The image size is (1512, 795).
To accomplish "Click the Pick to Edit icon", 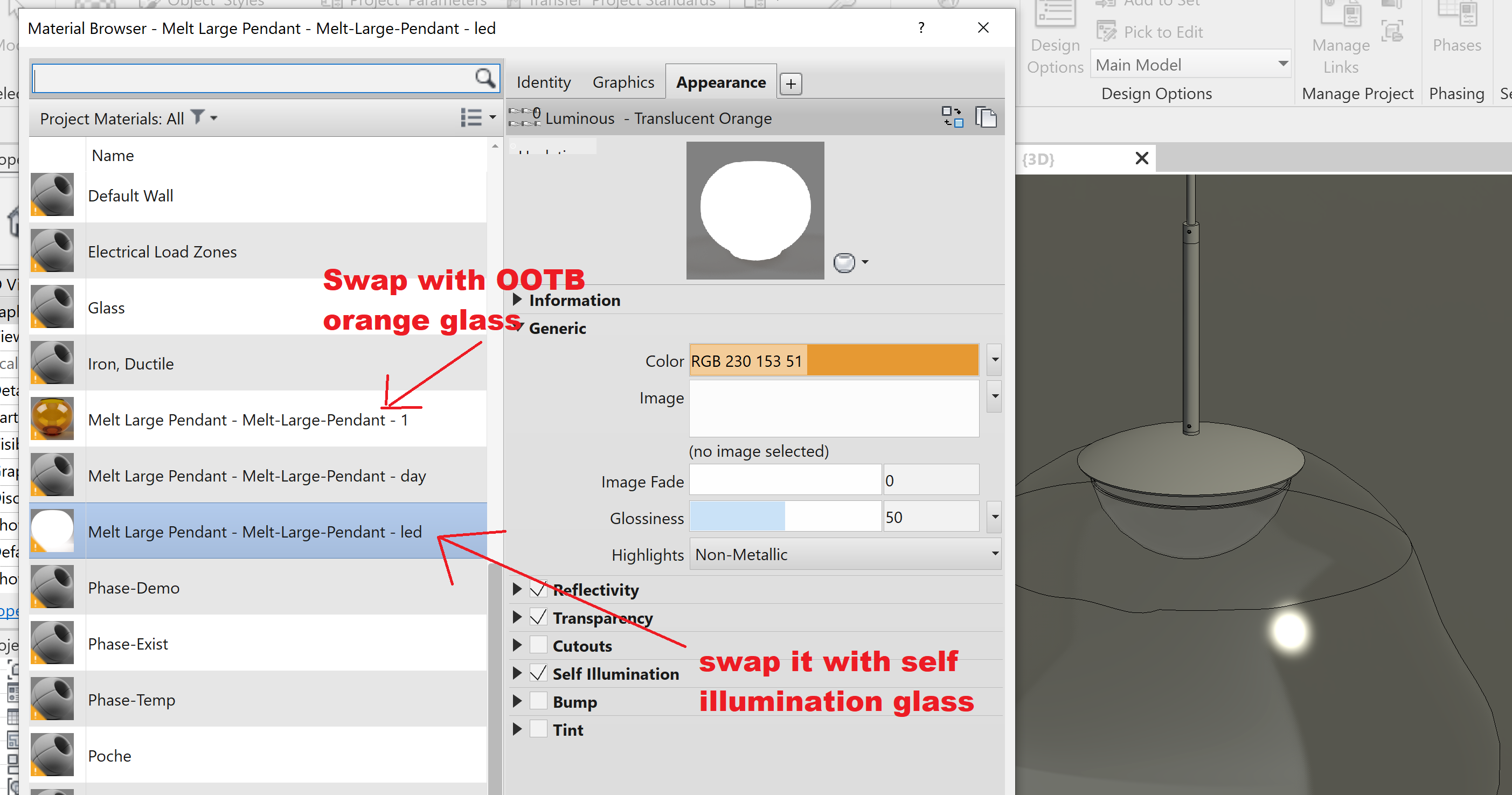I will 1107,31.
